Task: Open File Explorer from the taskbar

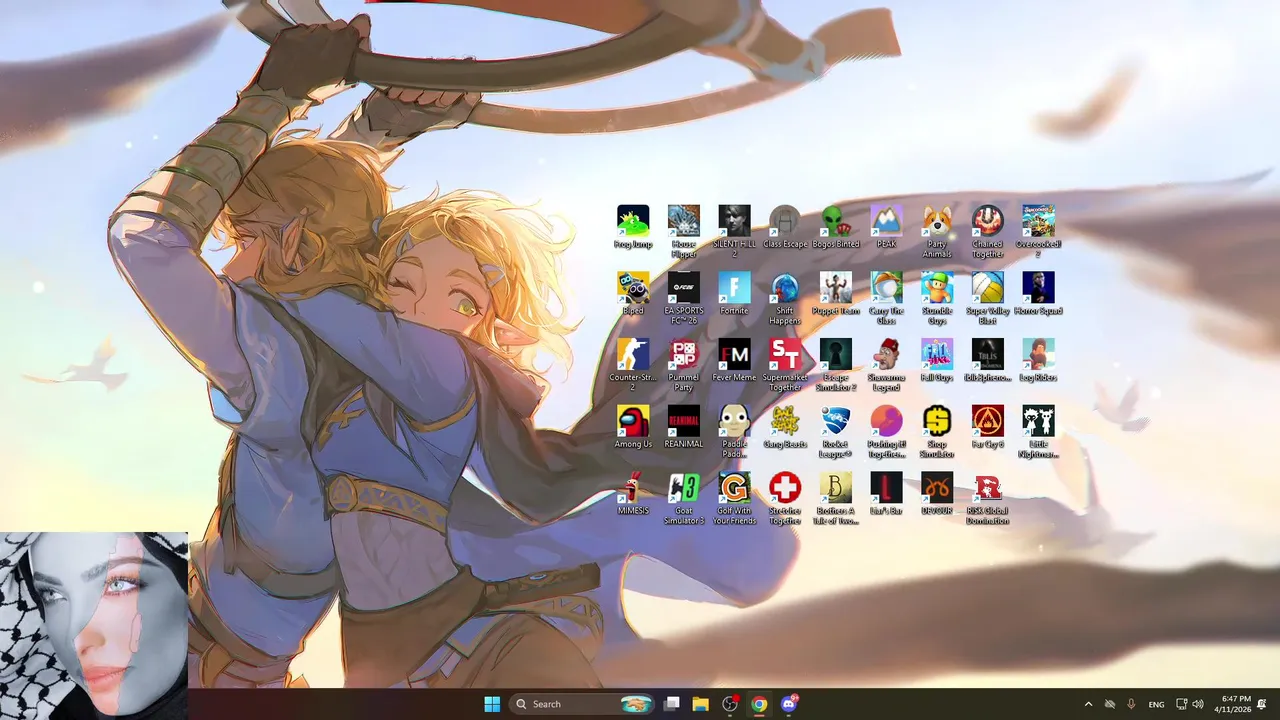Action: click(701, 704)
